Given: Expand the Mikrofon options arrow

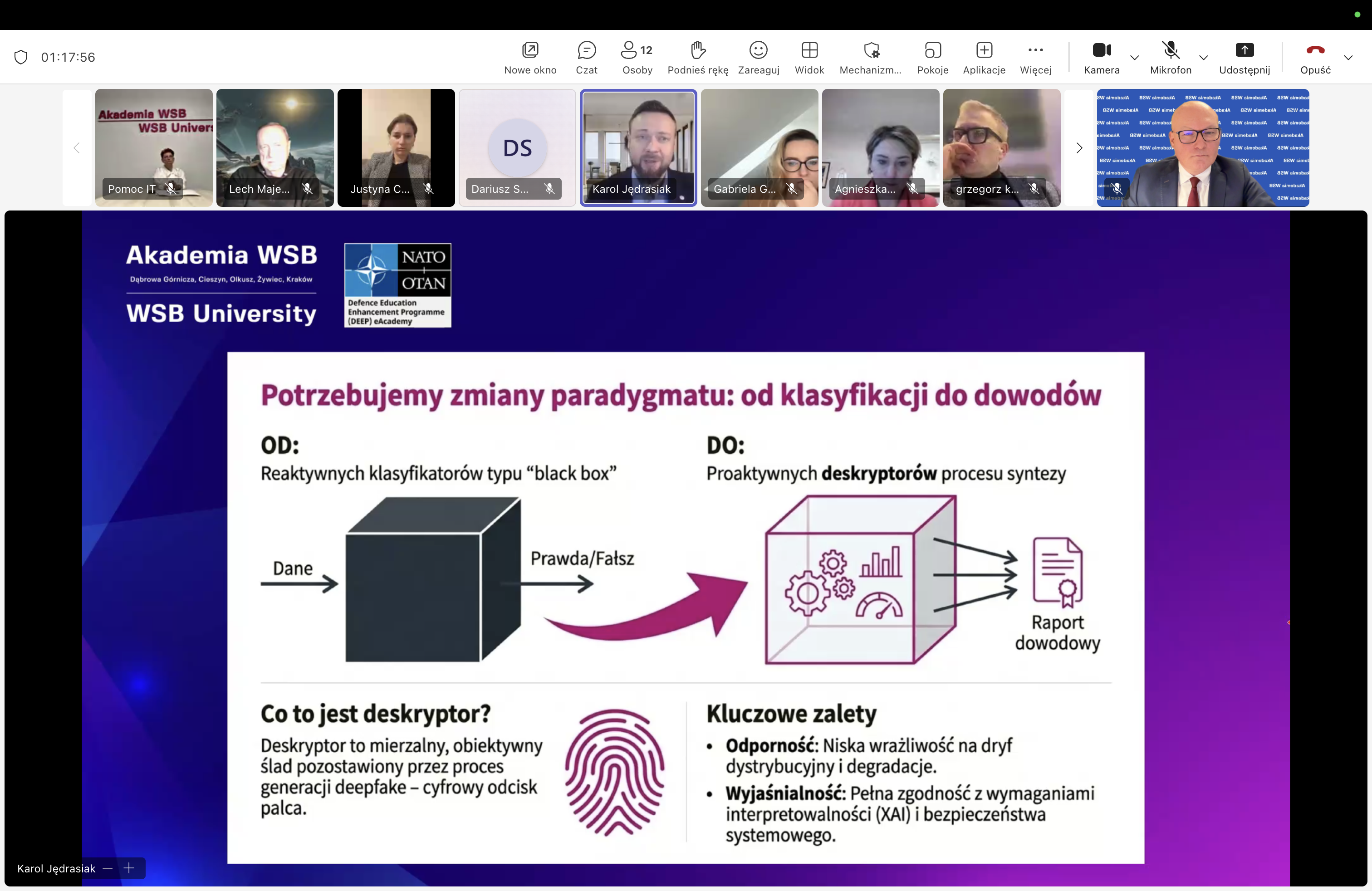Looking at the screenshot, I should click(x=1203, y=57).
